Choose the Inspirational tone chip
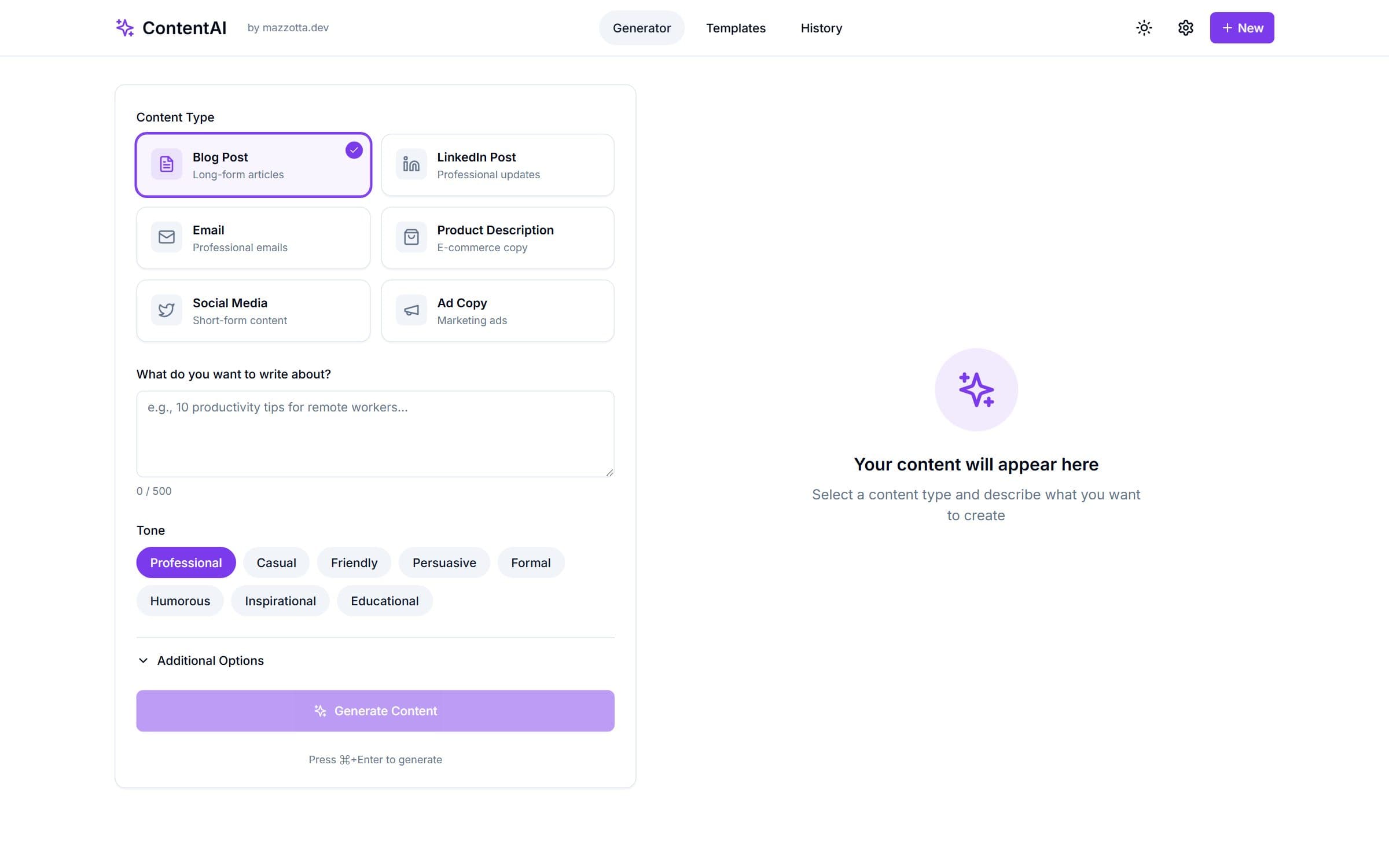 tap(280, 601)
